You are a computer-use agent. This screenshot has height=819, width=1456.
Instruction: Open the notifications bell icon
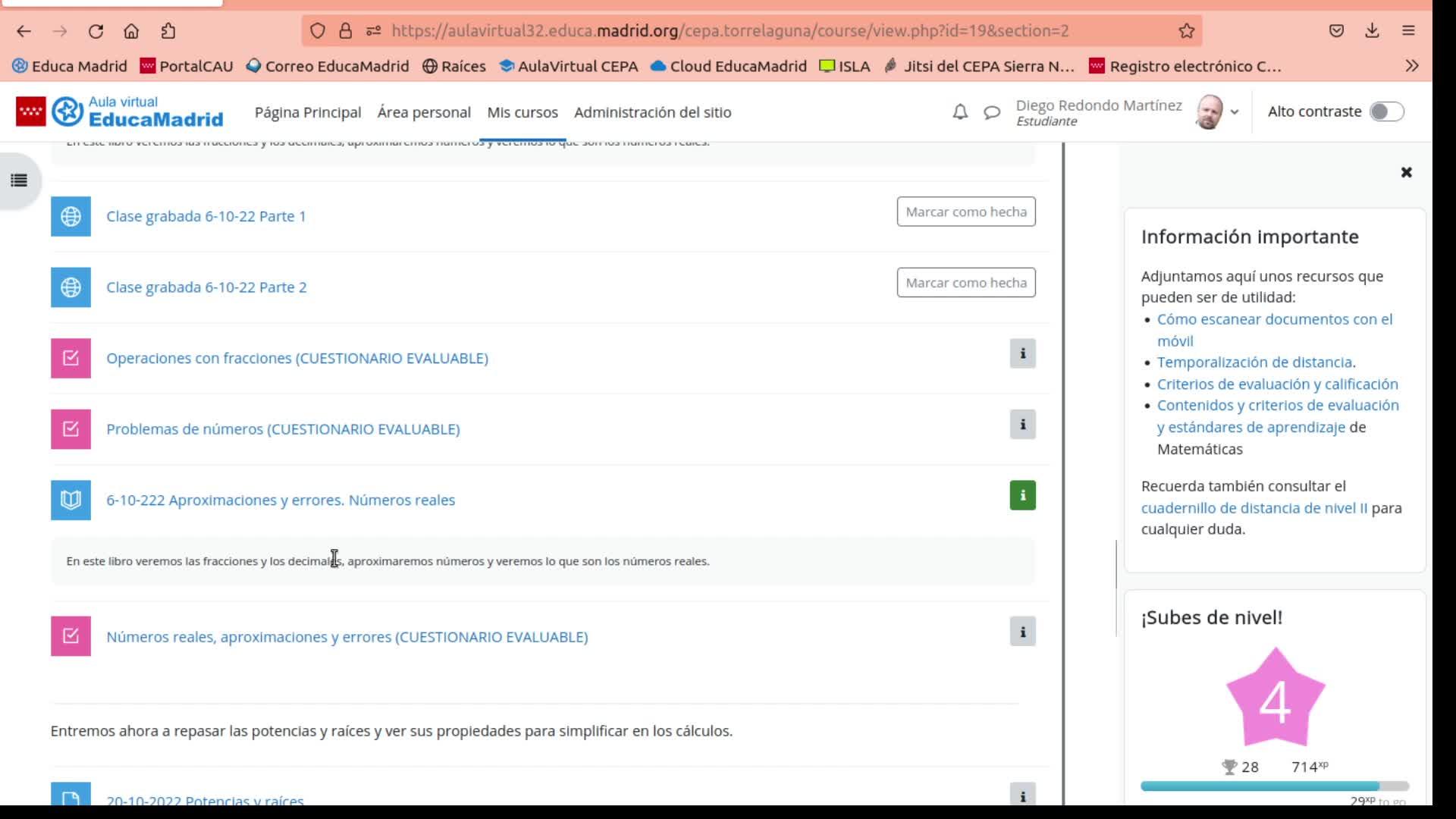(x=960, y=112)
